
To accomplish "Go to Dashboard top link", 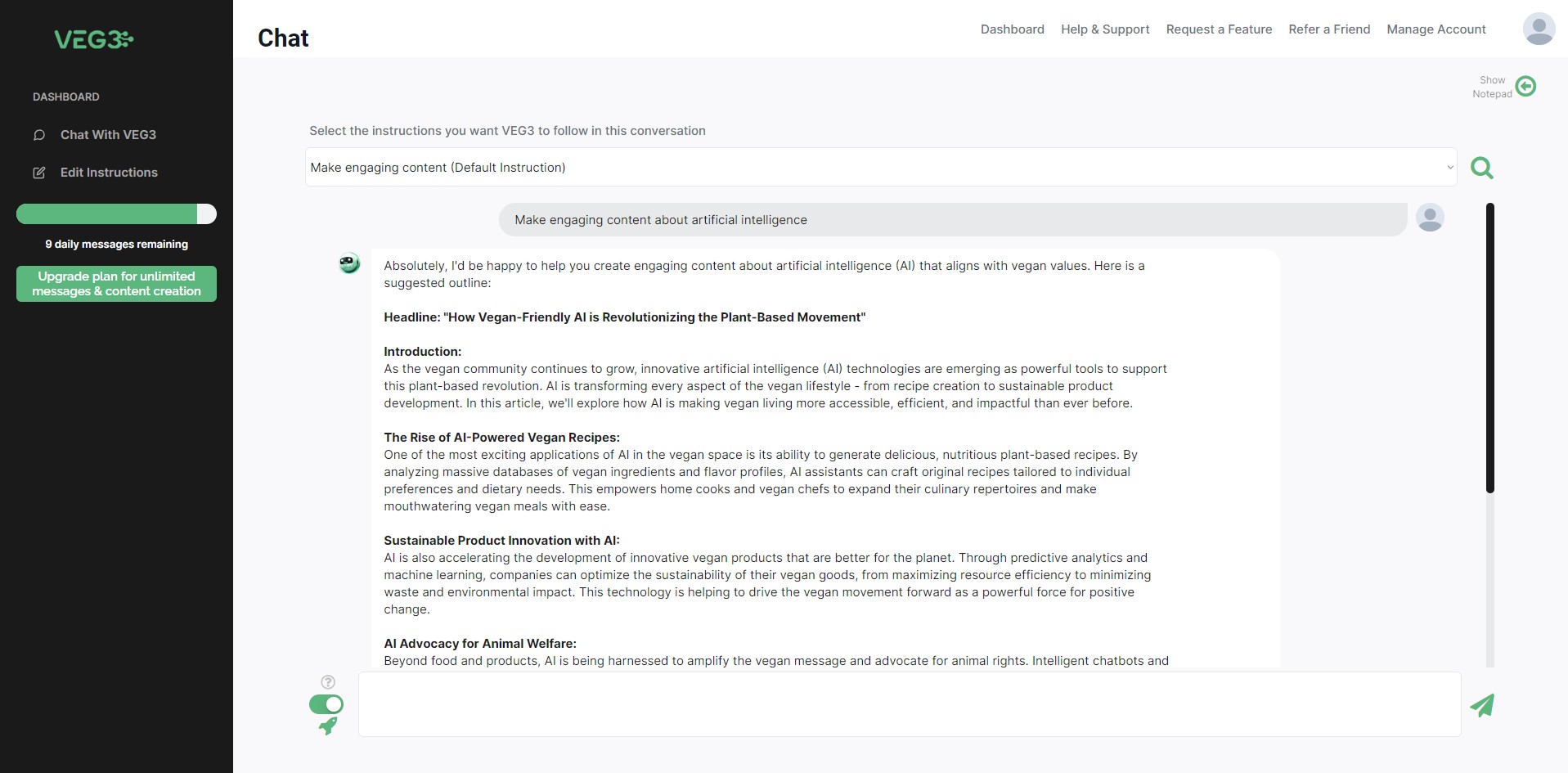I will (x=1012, y=29).
